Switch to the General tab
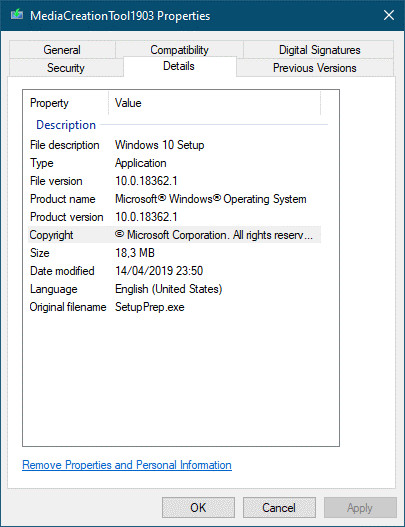The height and width of the screenshot is (527, 405). [x=62, y=50]
